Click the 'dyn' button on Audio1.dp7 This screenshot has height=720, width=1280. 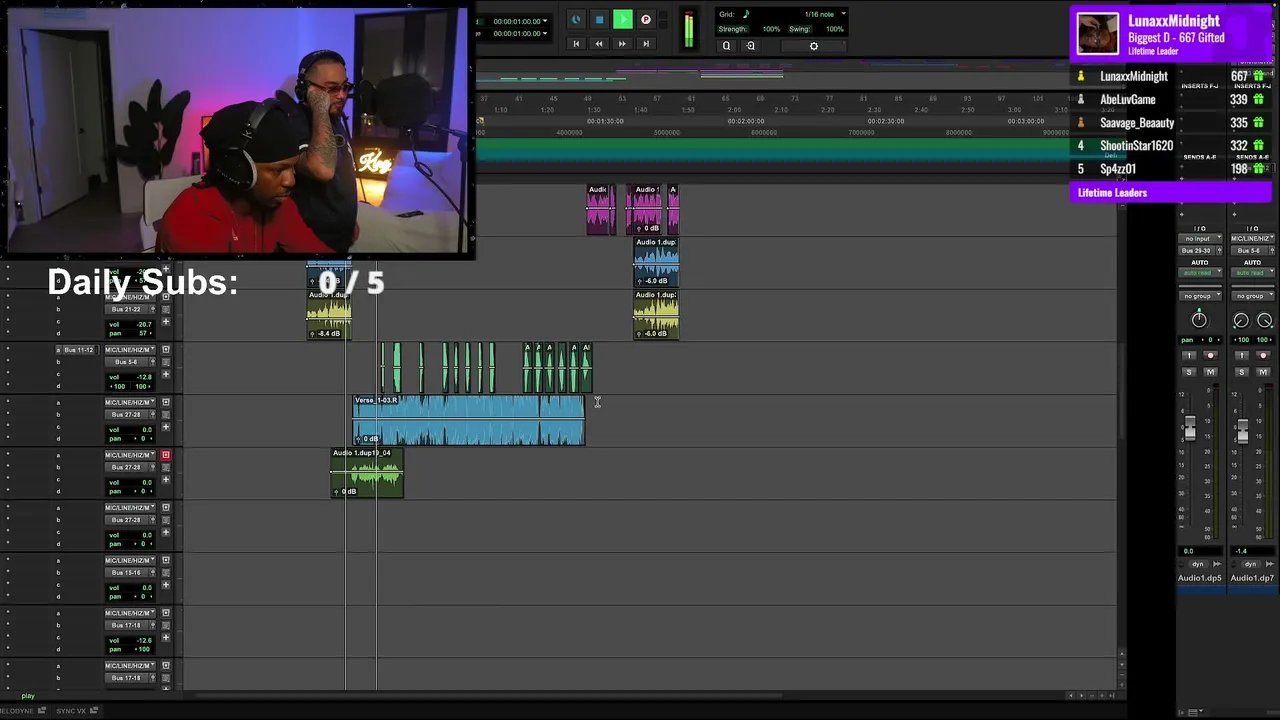1251,564
